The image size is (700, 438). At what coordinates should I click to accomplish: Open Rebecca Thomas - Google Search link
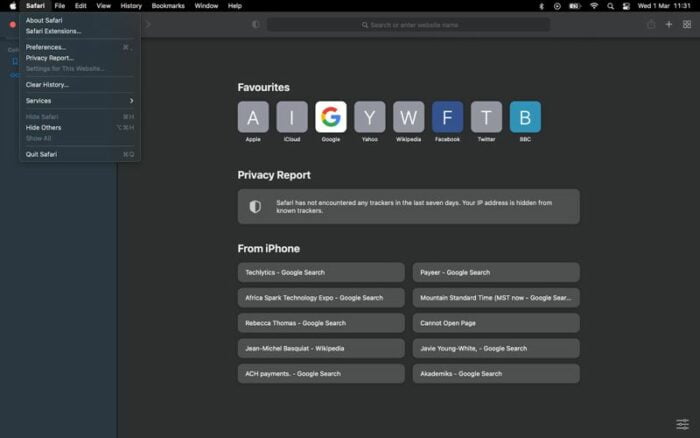(321, 323)
